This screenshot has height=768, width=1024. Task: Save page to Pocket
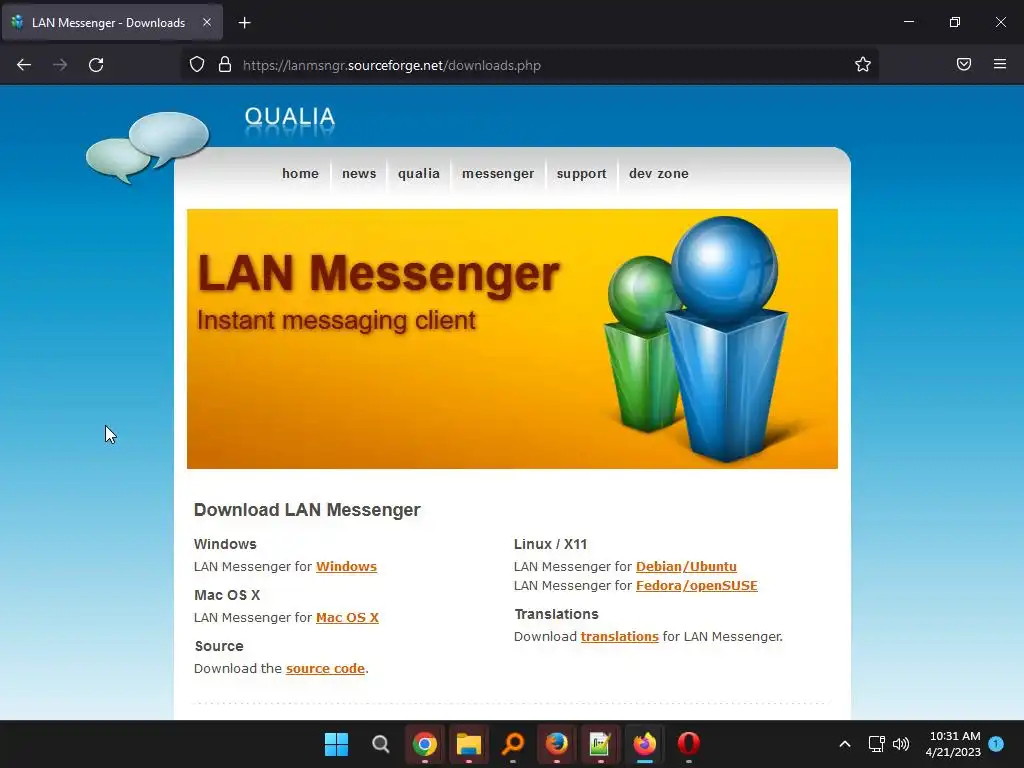[x=963, y=64]
